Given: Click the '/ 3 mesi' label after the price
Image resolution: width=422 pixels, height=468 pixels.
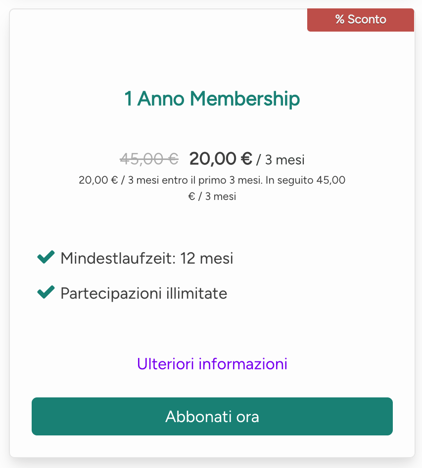Looking at the screenshot, I should tap(280, 160).
